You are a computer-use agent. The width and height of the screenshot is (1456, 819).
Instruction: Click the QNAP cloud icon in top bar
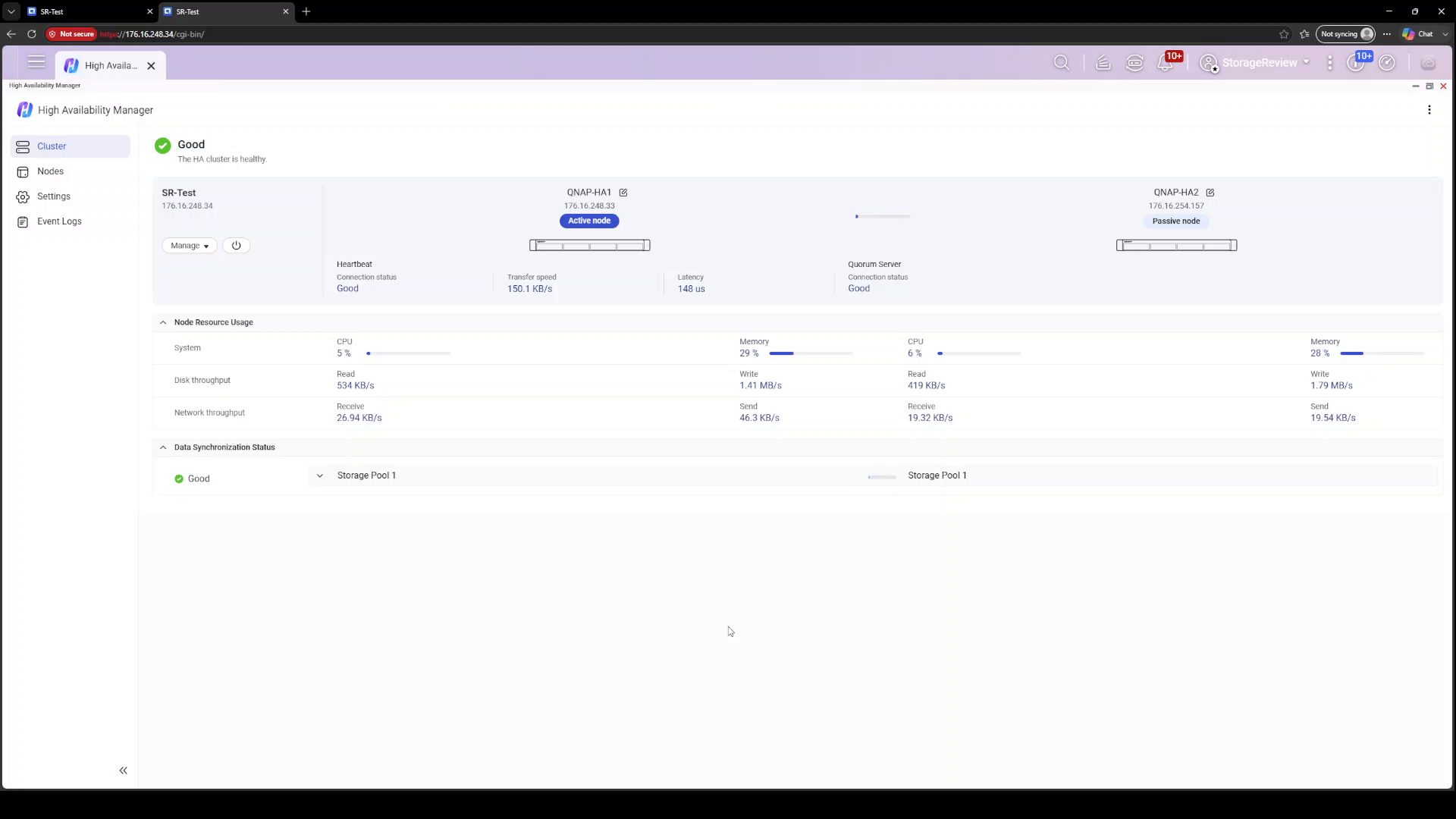[x=1428, y=63]
